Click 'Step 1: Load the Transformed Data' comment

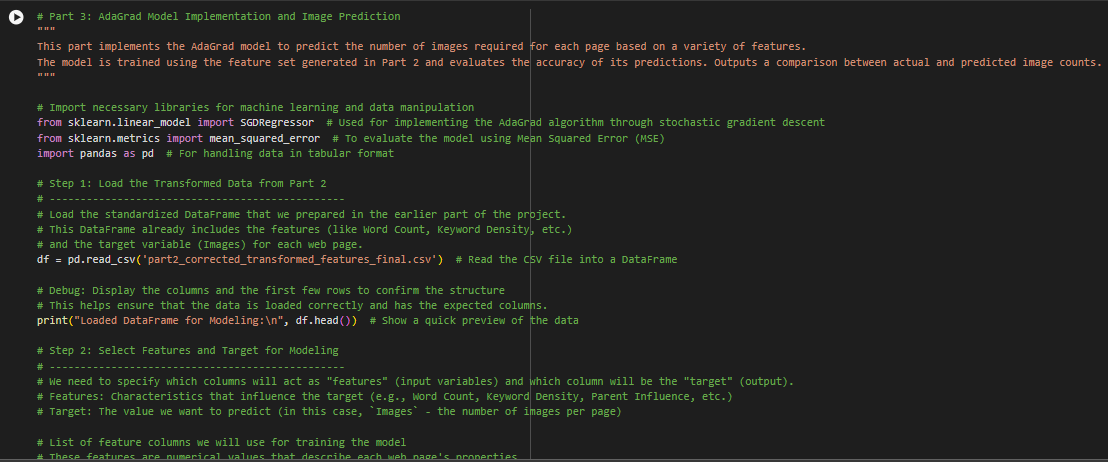click(182, 184)
